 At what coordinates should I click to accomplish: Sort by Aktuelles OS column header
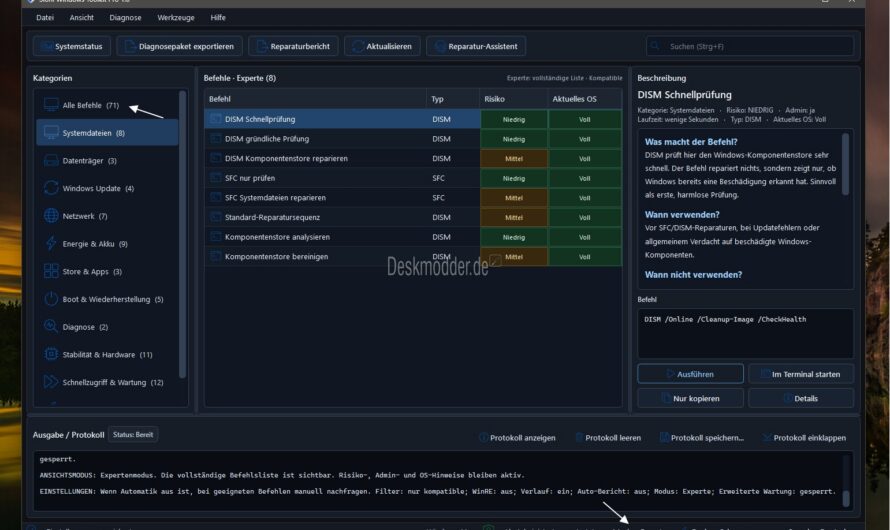click(585, 99)
